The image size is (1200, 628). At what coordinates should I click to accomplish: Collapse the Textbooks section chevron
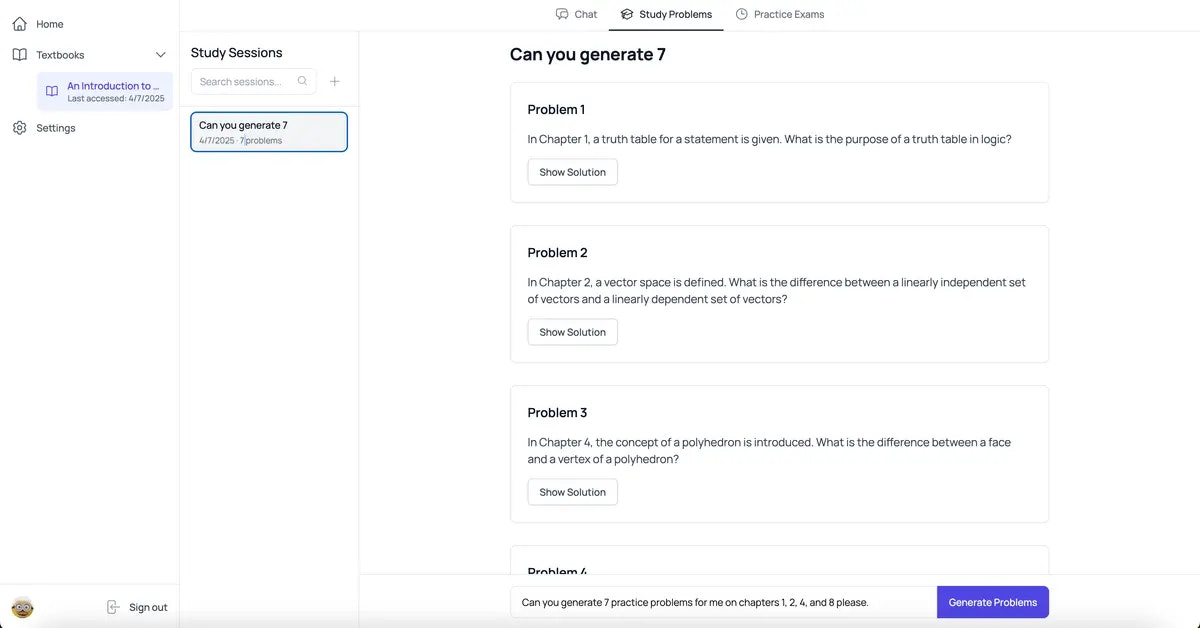coord(160,55)
